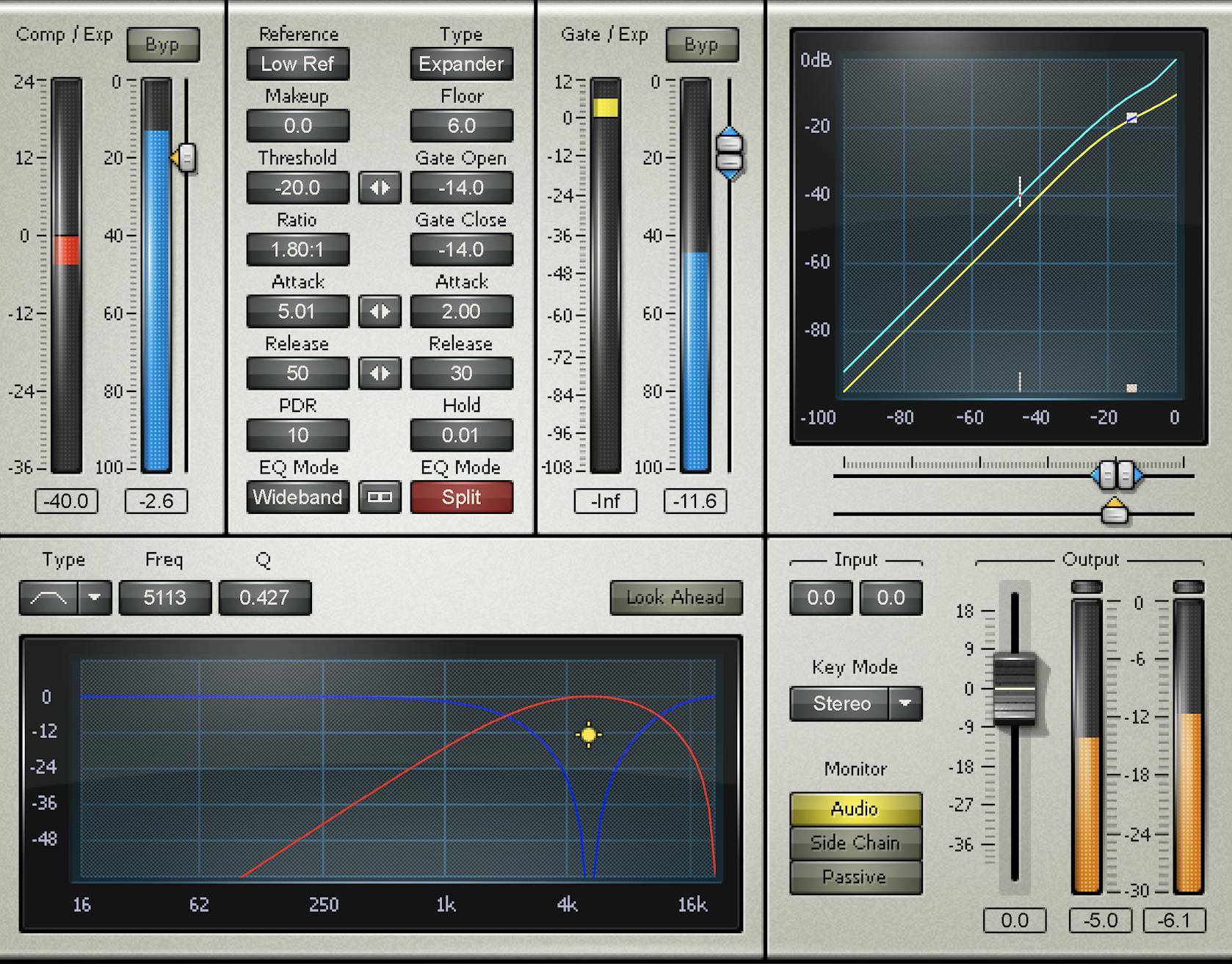This screenshot has height=964, width=1232.
Task: Enable Look Ahead
Action: click(675, 597)
